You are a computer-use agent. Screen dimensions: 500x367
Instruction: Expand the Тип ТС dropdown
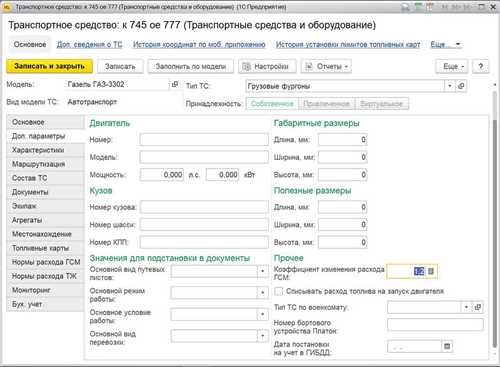click(x=450, y=86)
